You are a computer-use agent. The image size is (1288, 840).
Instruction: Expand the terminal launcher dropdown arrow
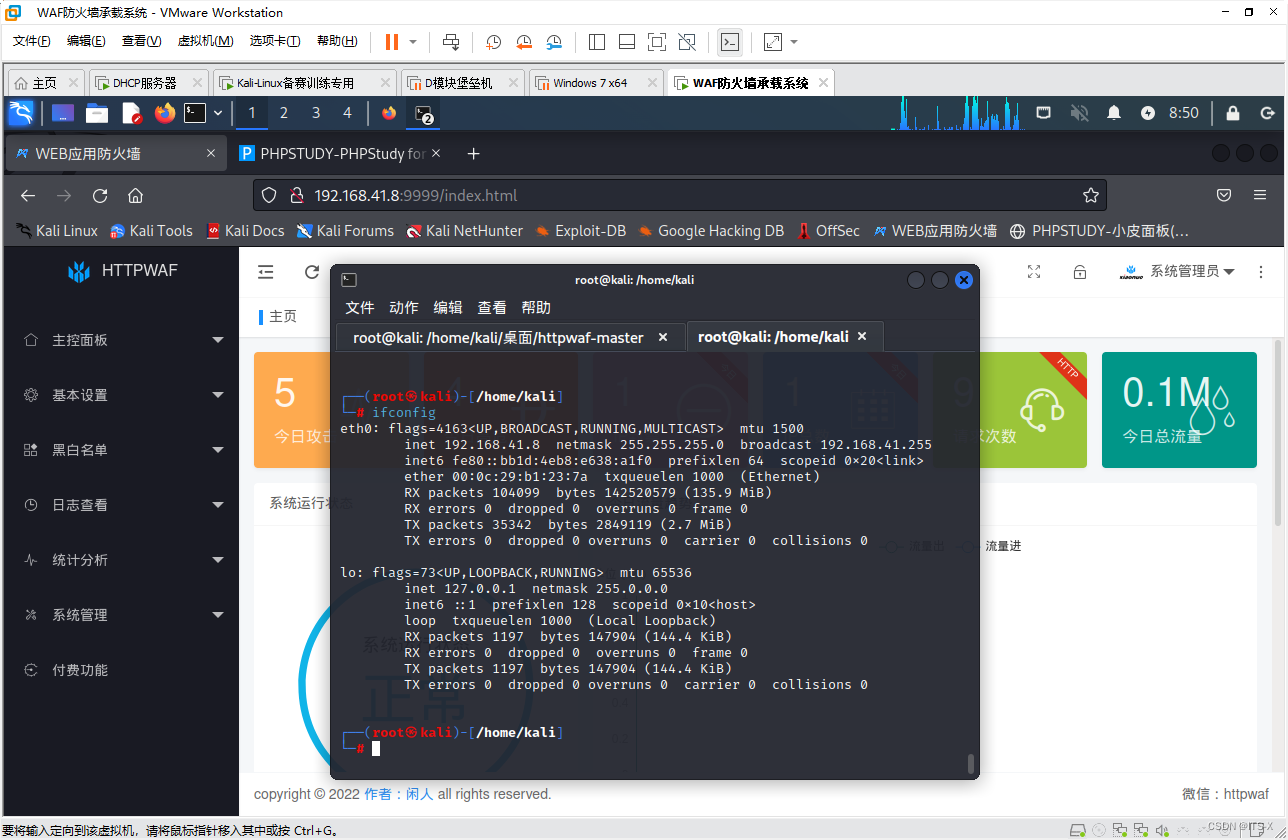[218, 113]
